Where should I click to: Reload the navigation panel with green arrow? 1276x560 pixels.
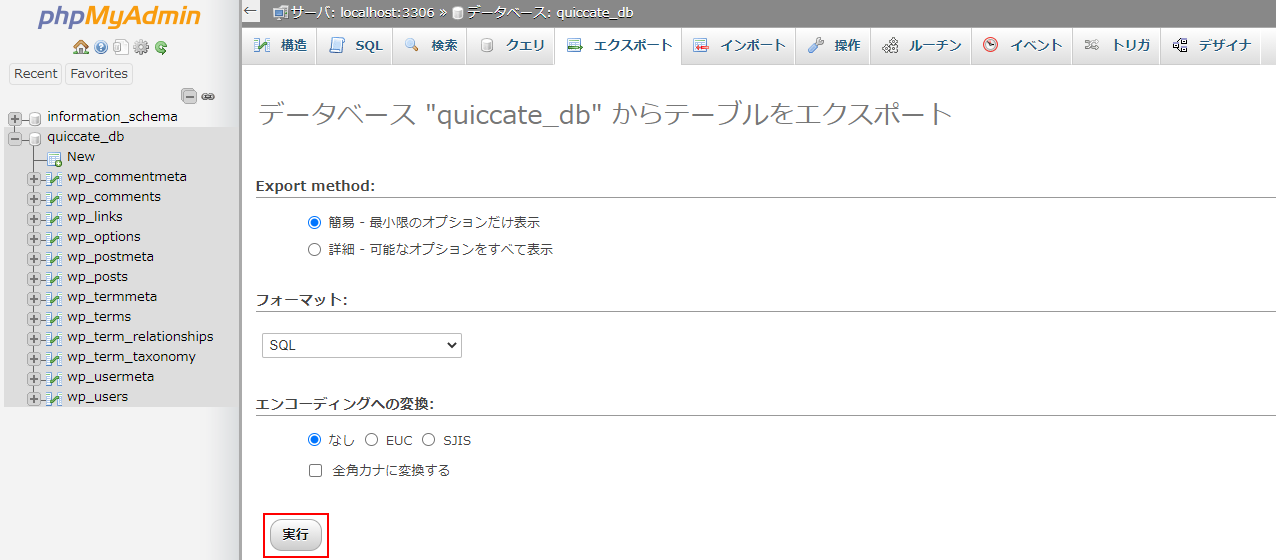(x=161, y=47)
